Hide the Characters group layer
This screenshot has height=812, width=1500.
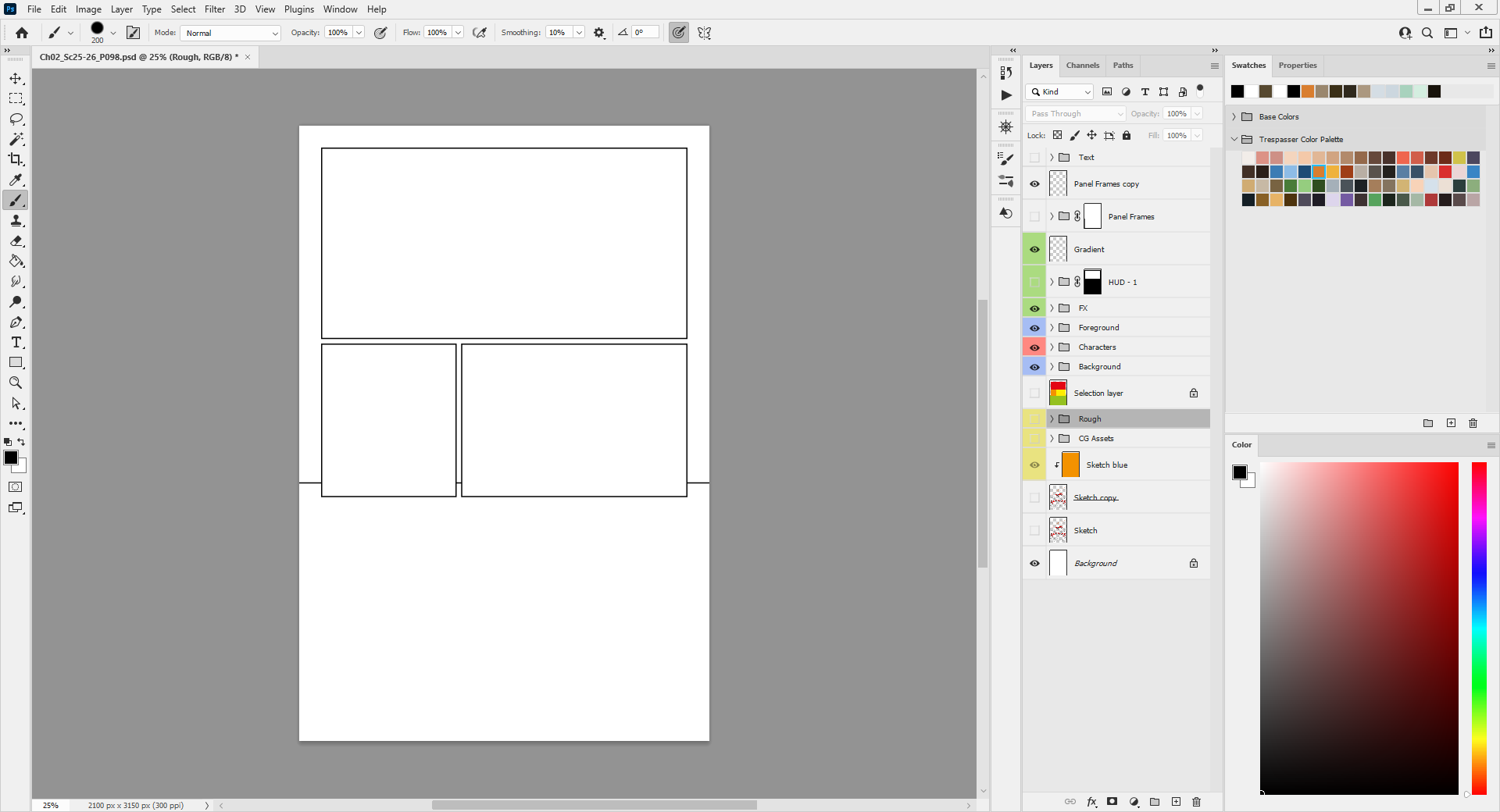tap(1034, 347)
